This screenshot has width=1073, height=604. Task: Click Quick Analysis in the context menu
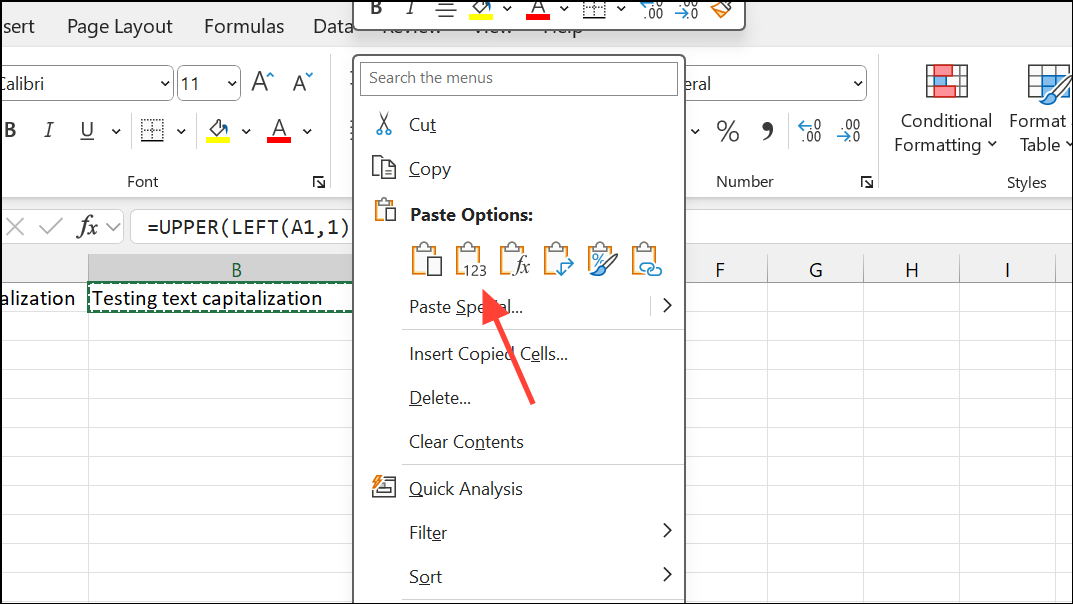coord(465,489)
